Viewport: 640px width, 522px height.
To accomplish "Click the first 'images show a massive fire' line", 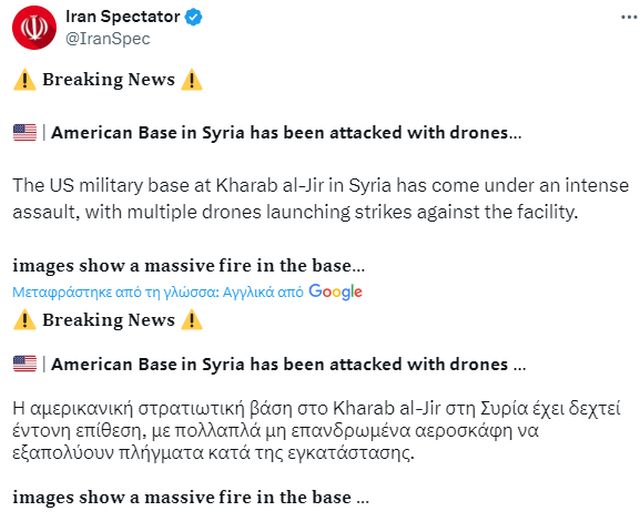I will click(188, 266).
